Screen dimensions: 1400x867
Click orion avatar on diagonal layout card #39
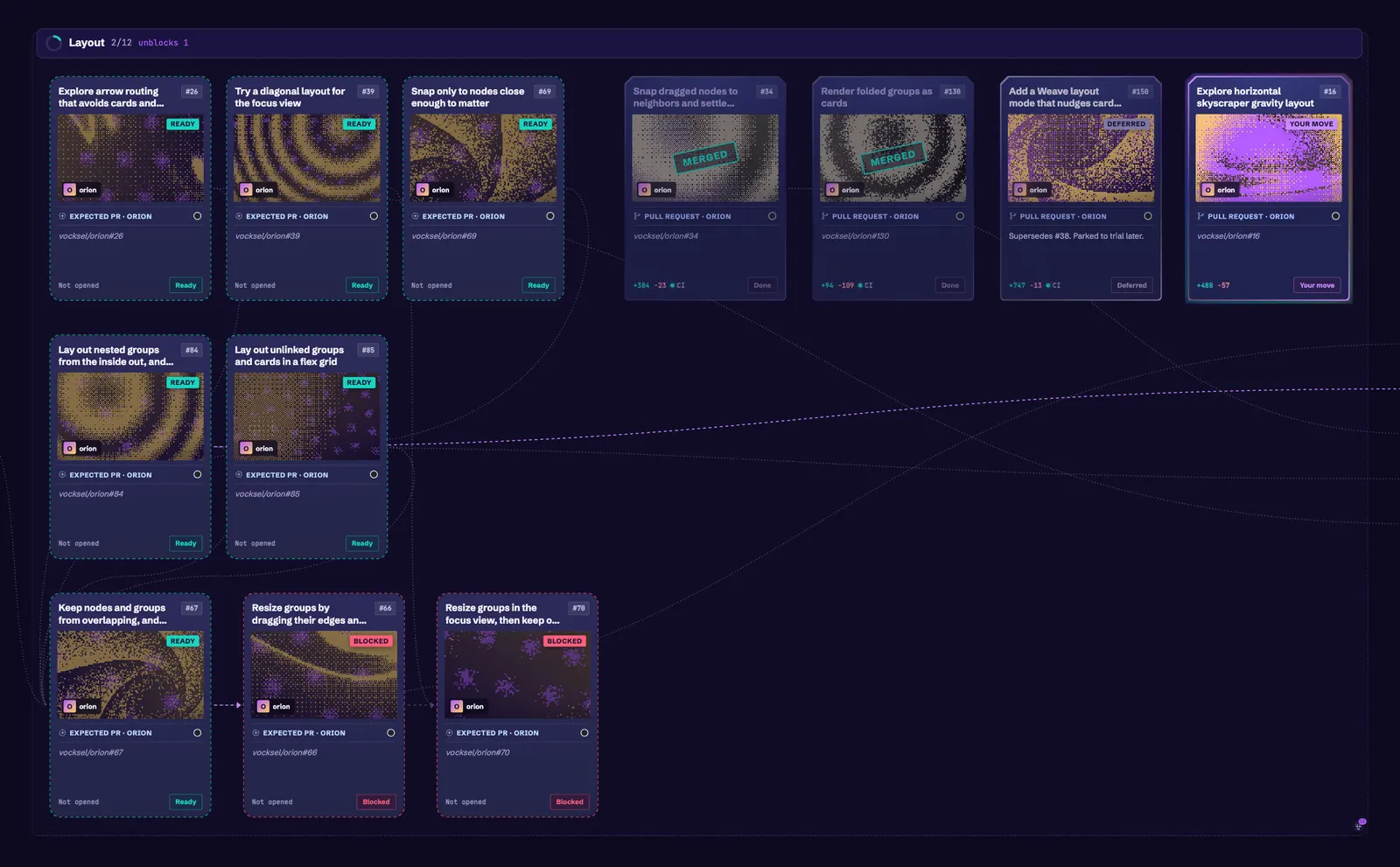pyautogui.click(x=246, y=190)
